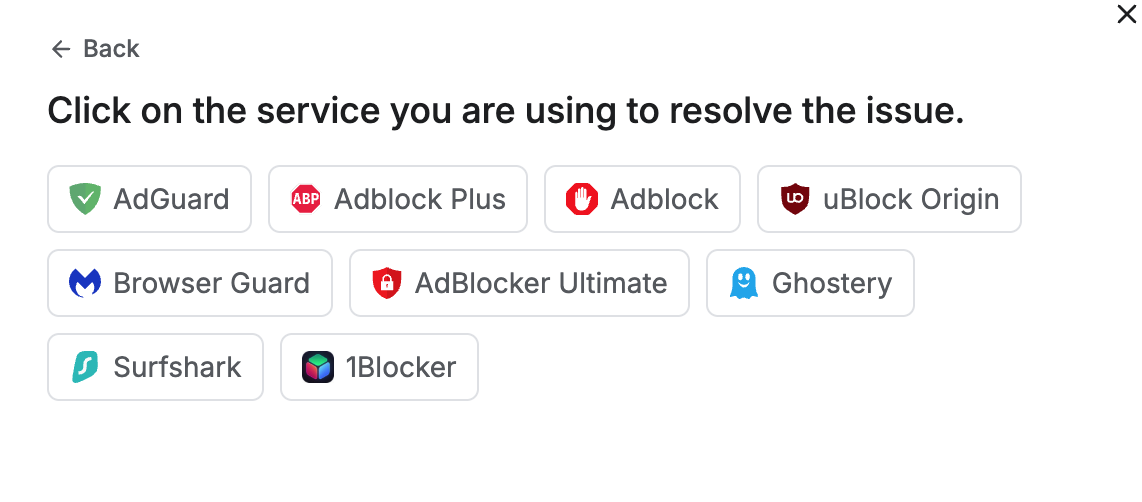This screenshot has height=502, width=1142.
Task: Click the red ABP stop-sign icon
Action: pos(305,199)
